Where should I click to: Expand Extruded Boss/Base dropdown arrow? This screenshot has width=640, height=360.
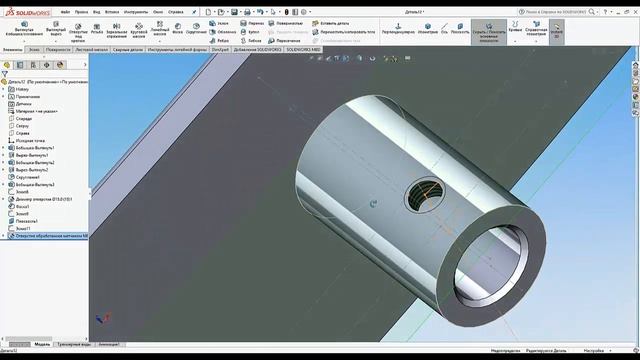click(24, 41)
